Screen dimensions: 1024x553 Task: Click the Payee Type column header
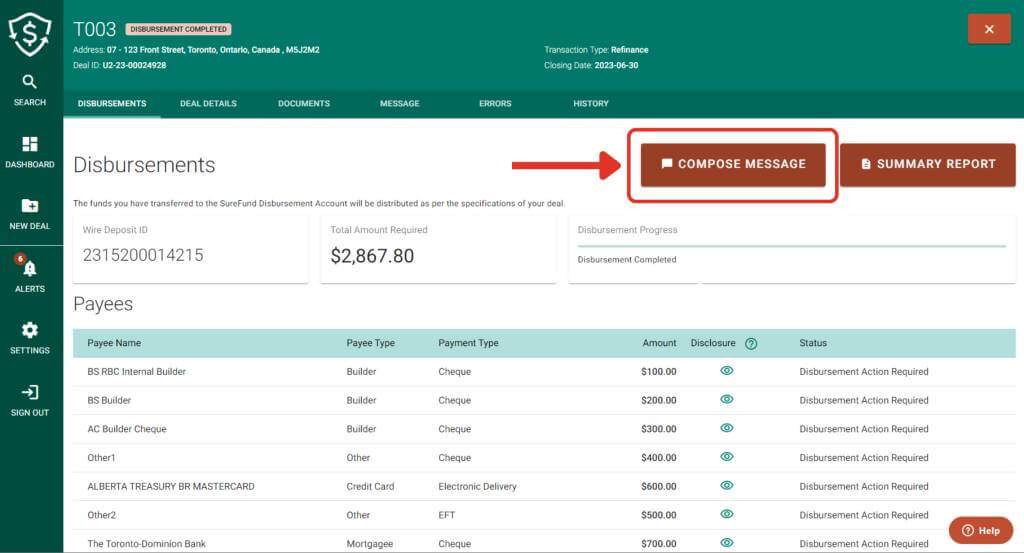370,343
